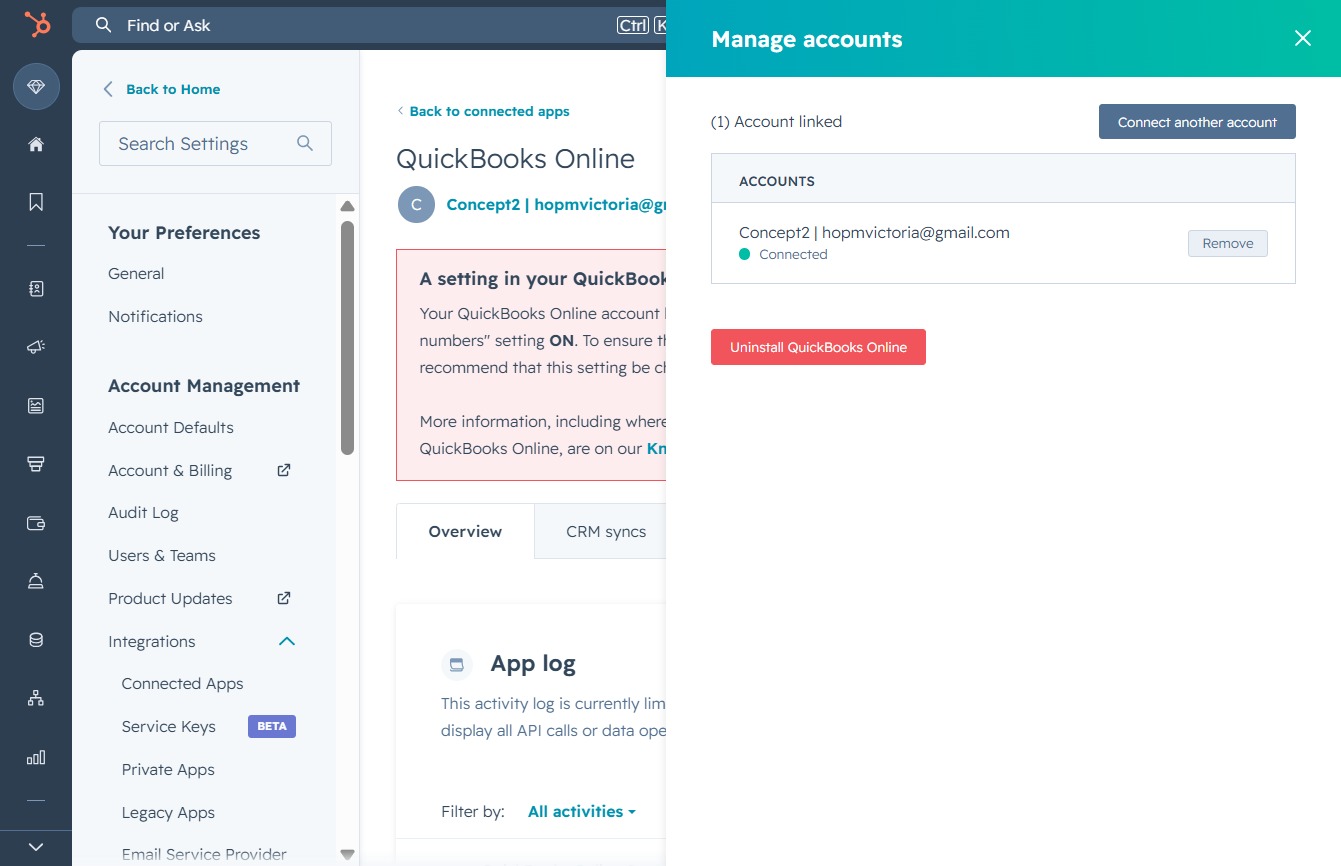Collapse the Integrations section chevron
1341x866 pixels.
point(287,641)
